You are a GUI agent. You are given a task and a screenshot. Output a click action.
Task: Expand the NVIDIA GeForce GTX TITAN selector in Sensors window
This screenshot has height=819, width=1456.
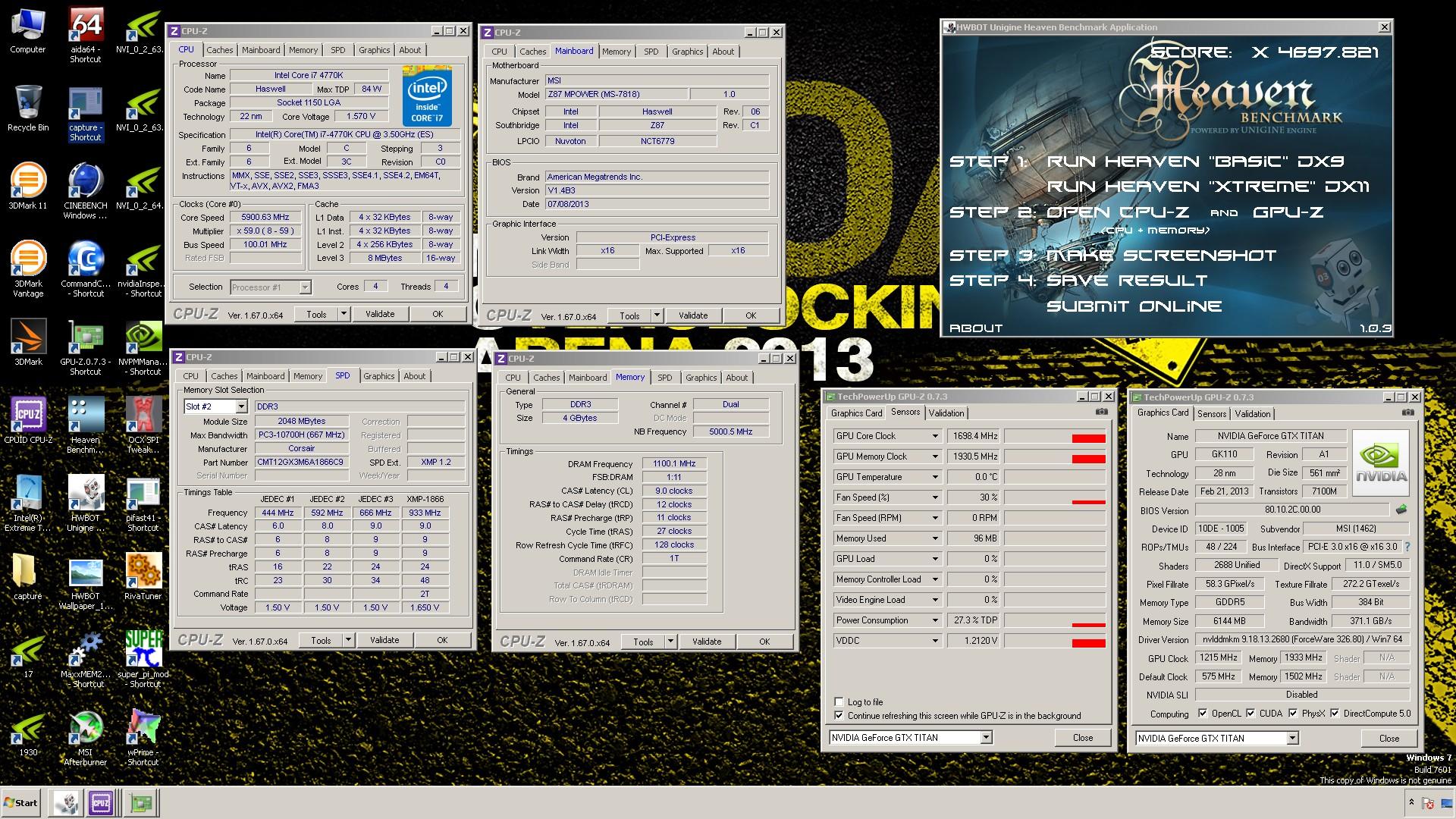pos(986,738)
